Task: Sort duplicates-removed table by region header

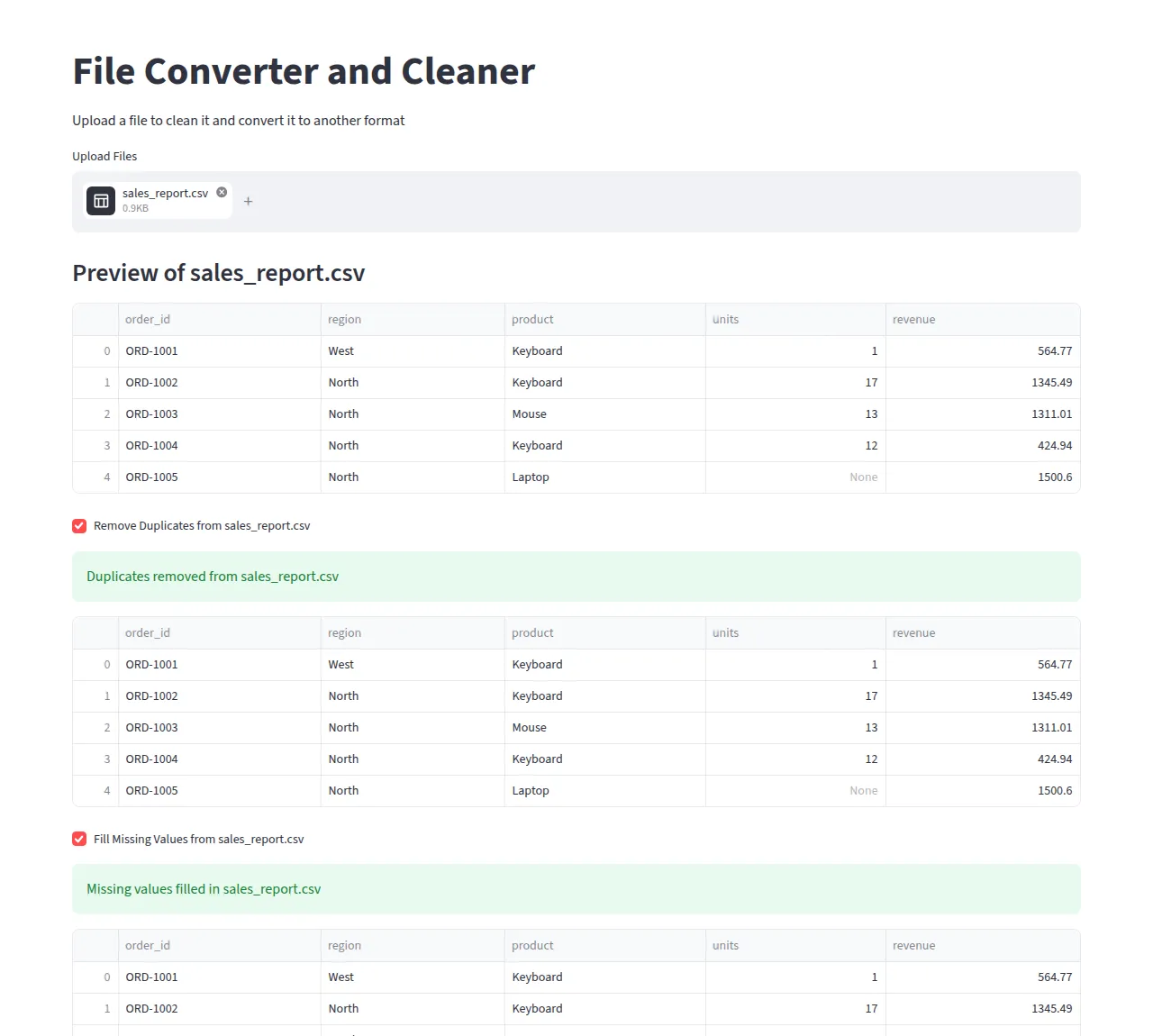Action: [413, 633]
